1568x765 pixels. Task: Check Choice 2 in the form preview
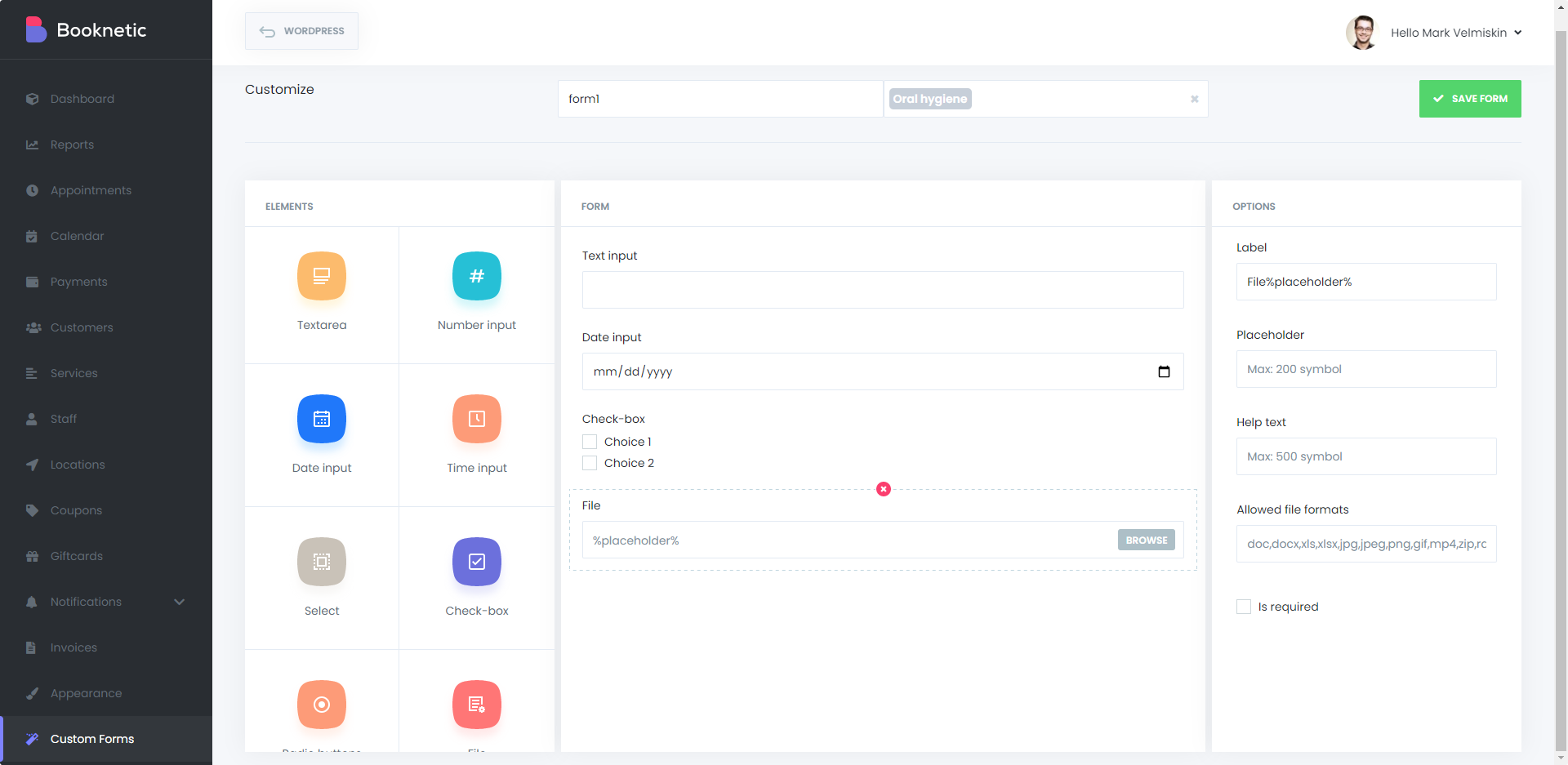[x=589, y=462]
